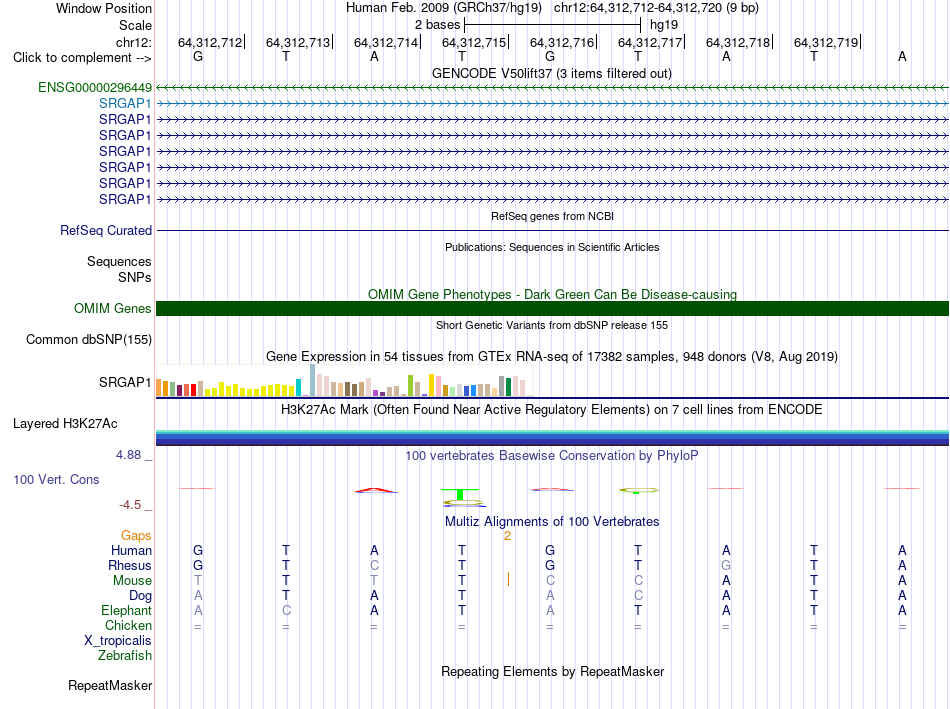Click the Multiz Alignments of 100 Vertebrates title

pyautogui.click(x=552, y=522)
